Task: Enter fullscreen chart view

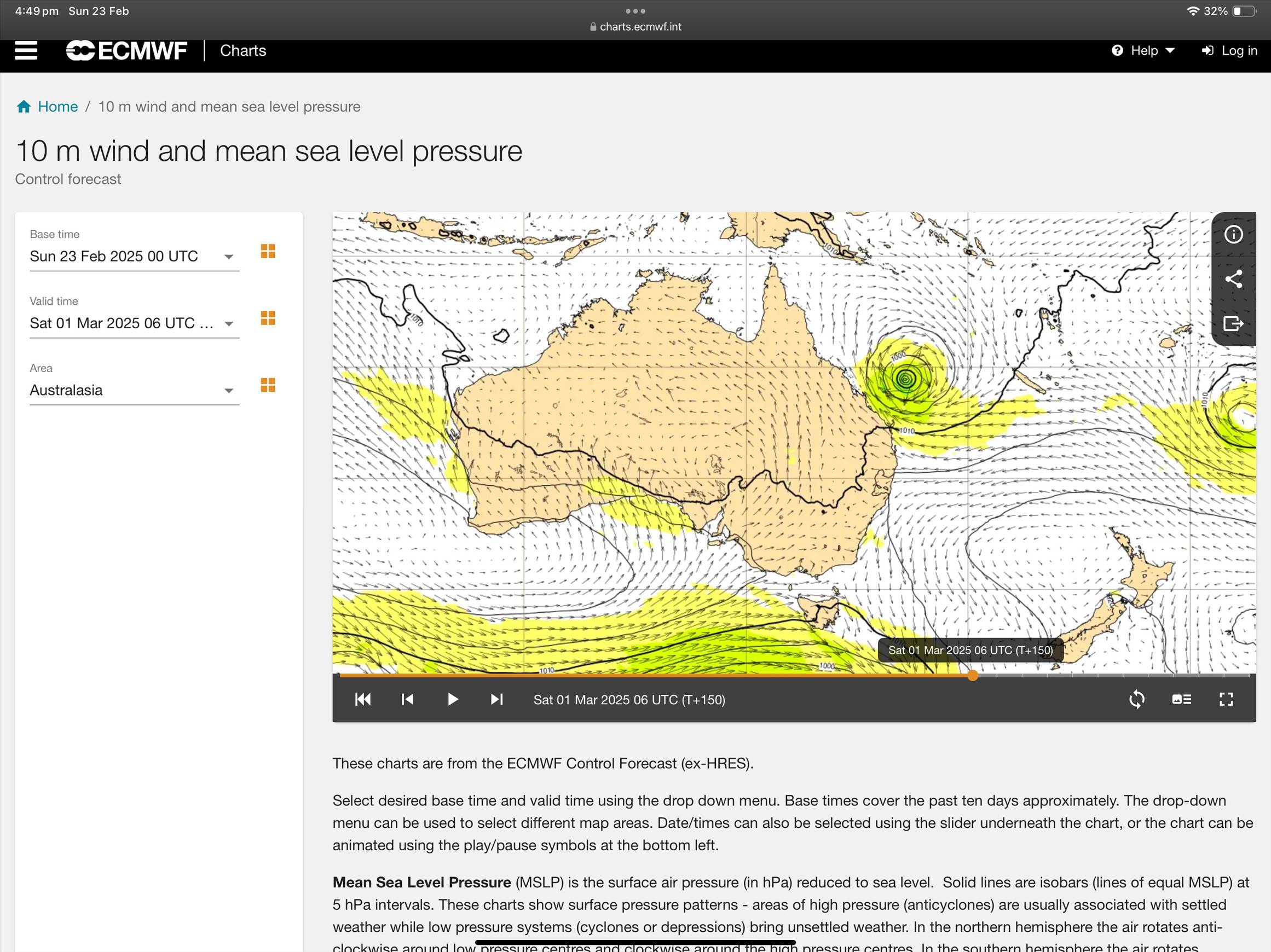Action: point(1226,699)
